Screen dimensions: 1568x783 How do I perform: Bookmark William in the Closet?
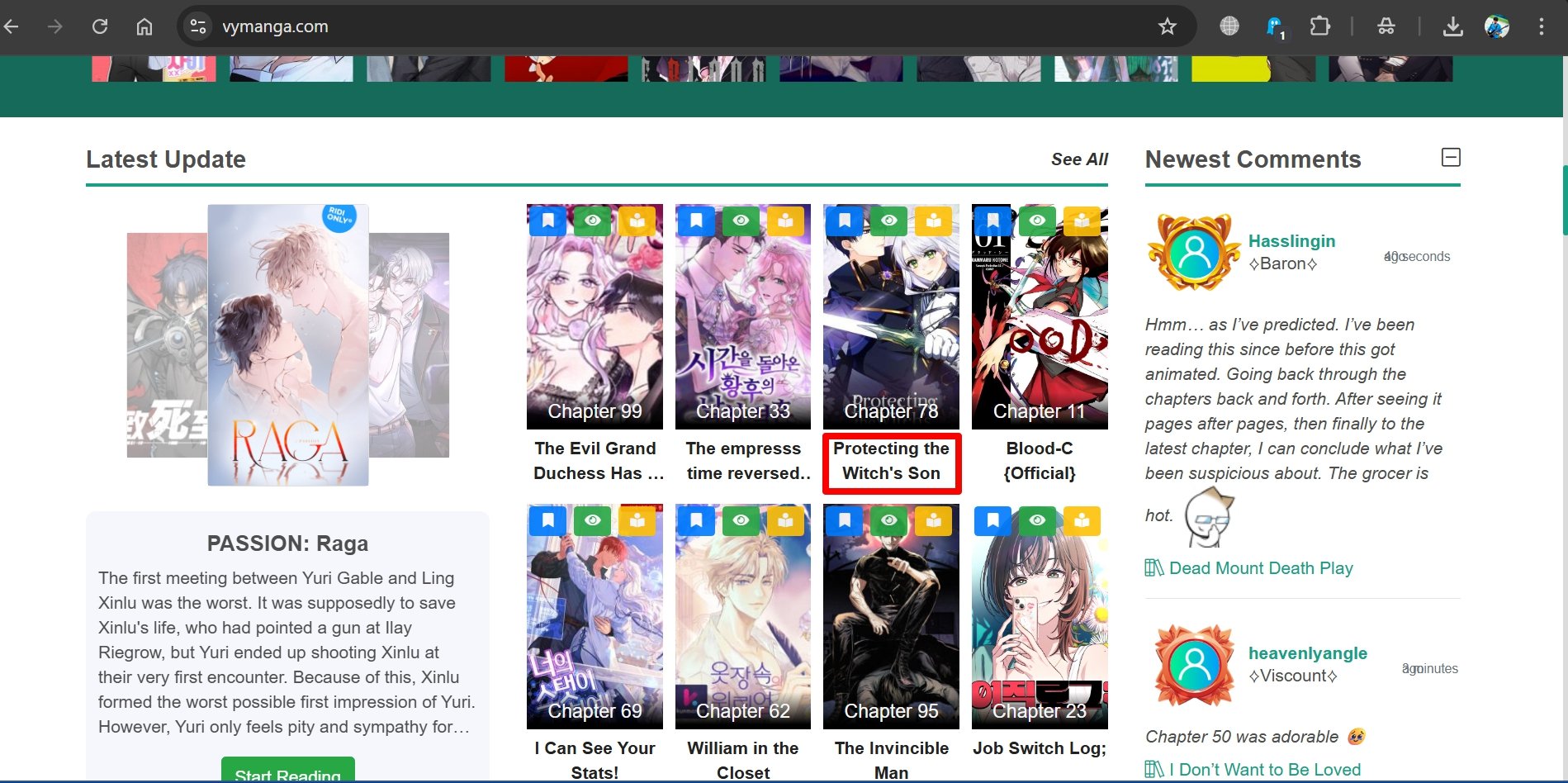pyautogui.click(x=696, y=520)
